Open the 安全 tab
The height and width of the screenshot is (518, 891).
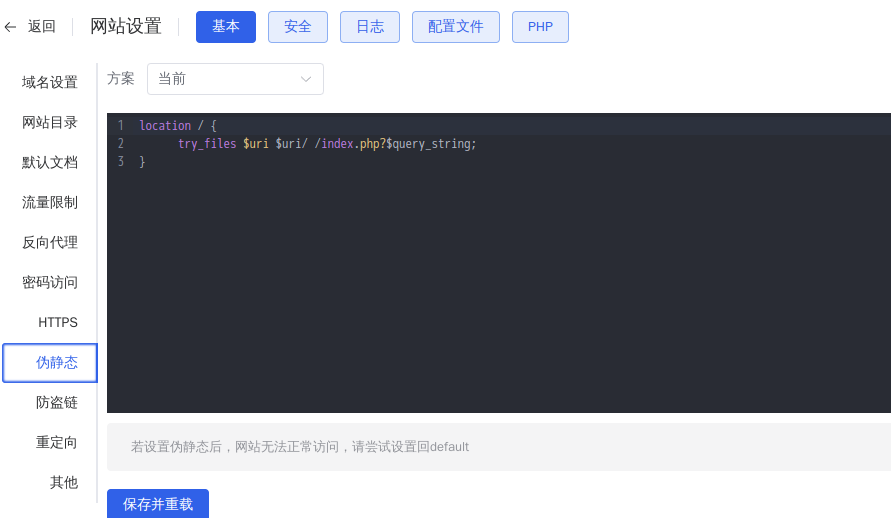298,27
